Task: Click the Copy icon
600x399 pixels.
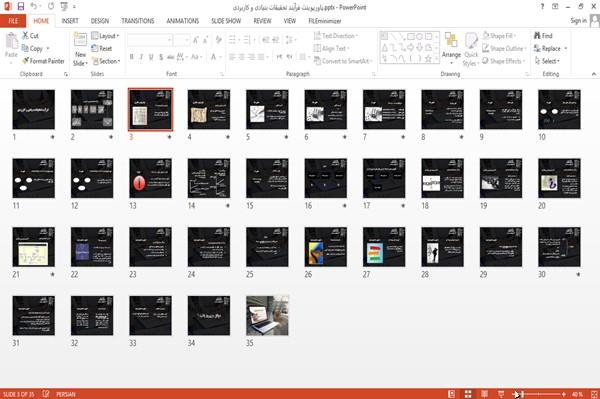Action: 25,48
